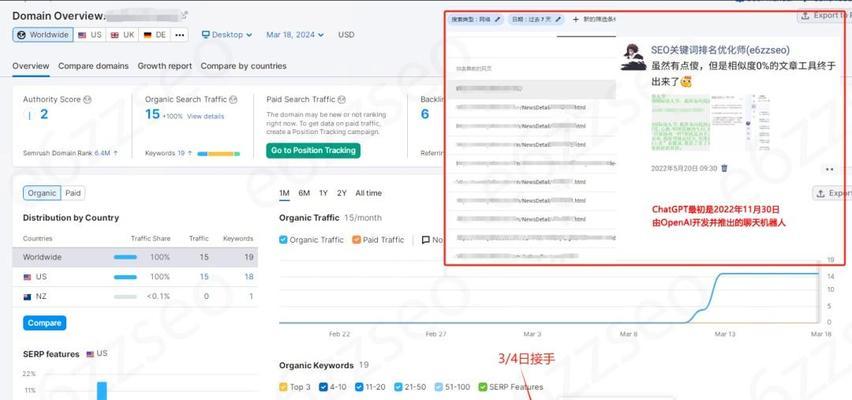Click Go to Position Tracking button
This screenshot has height=400, width=852.
[313, 151]
